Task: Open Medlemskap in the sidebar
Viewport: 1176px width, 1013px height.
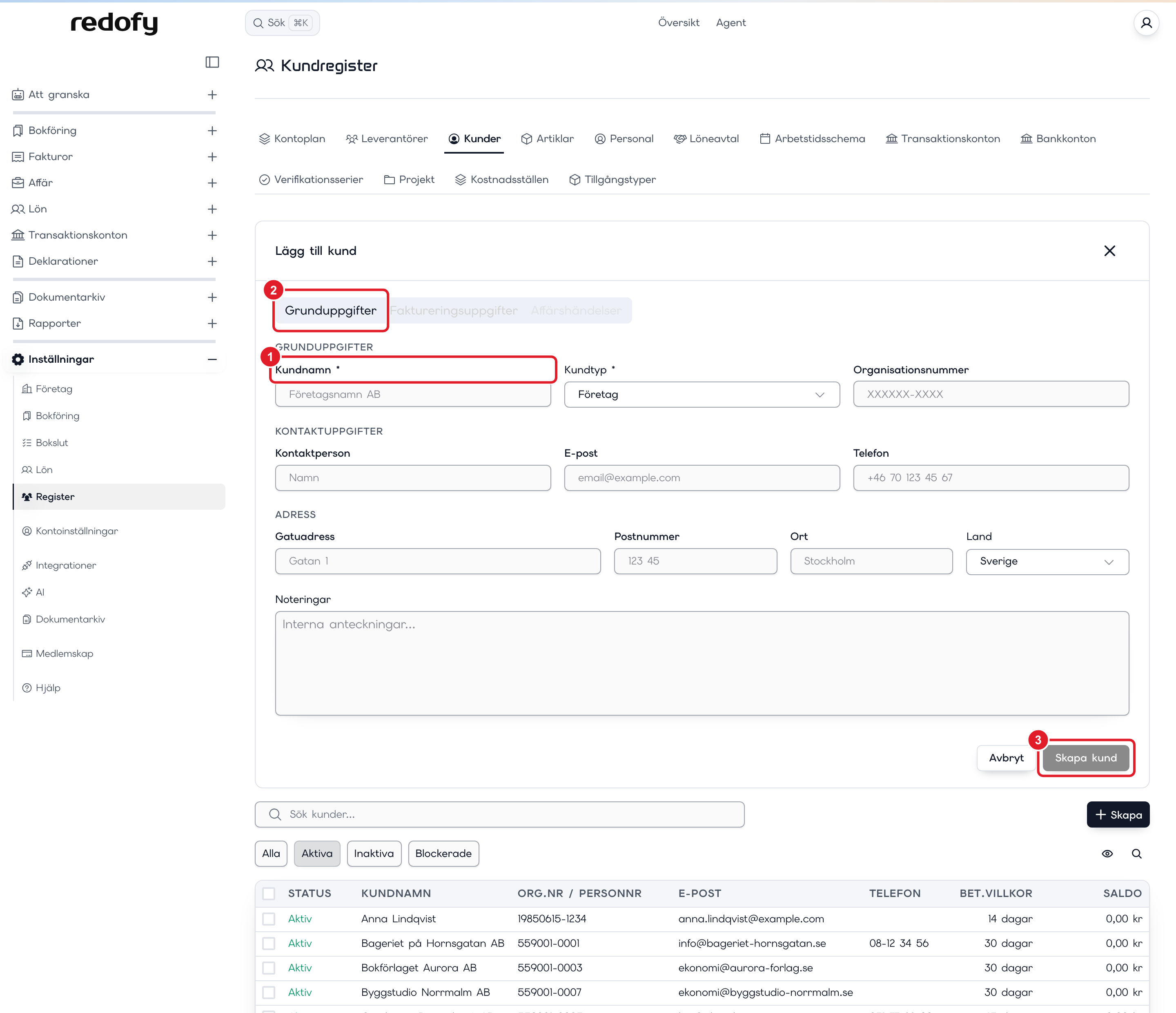Action: tap(64, 654)
